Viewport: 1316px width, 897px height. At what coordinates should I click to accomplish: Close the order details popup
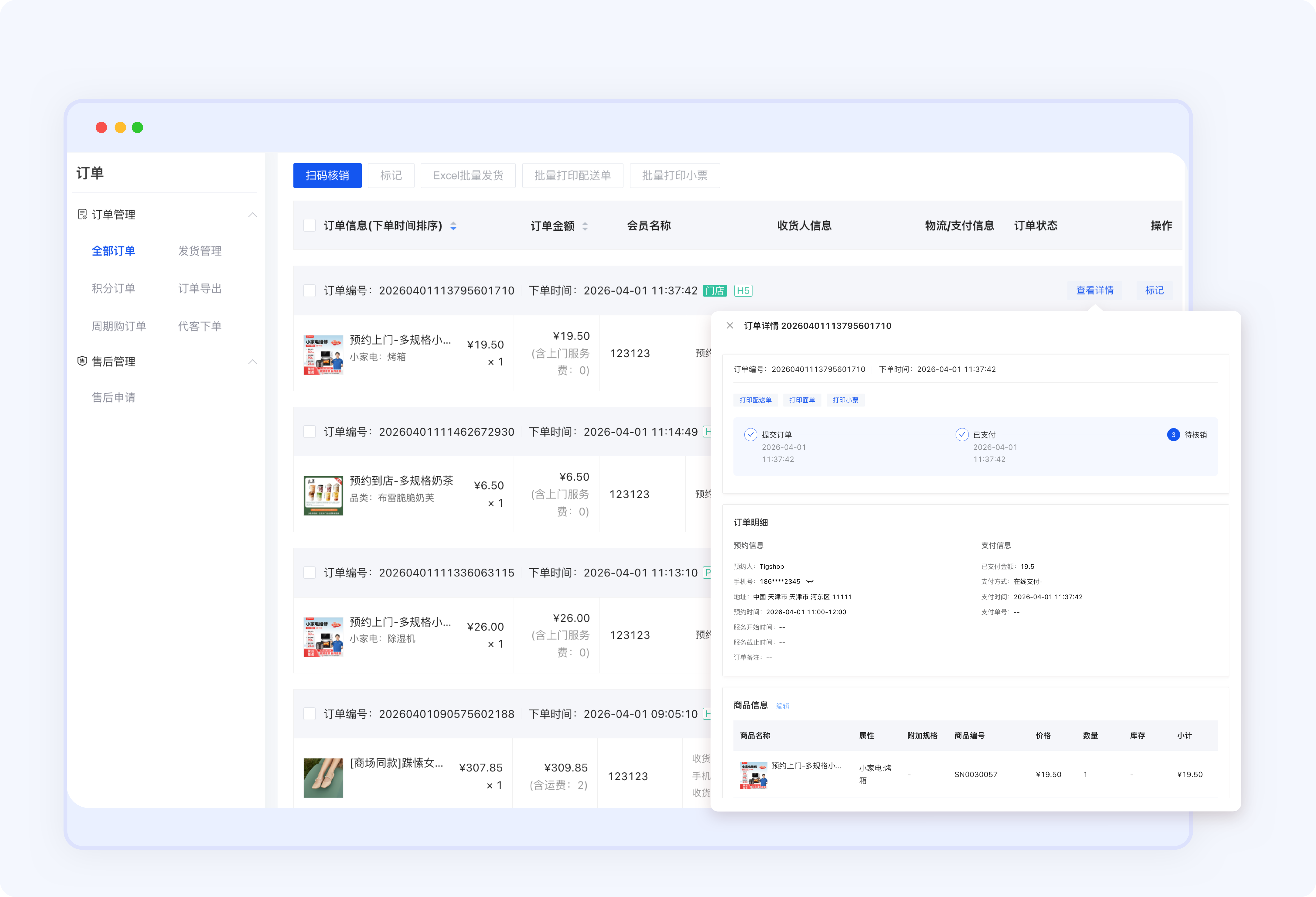click(730, 326)
